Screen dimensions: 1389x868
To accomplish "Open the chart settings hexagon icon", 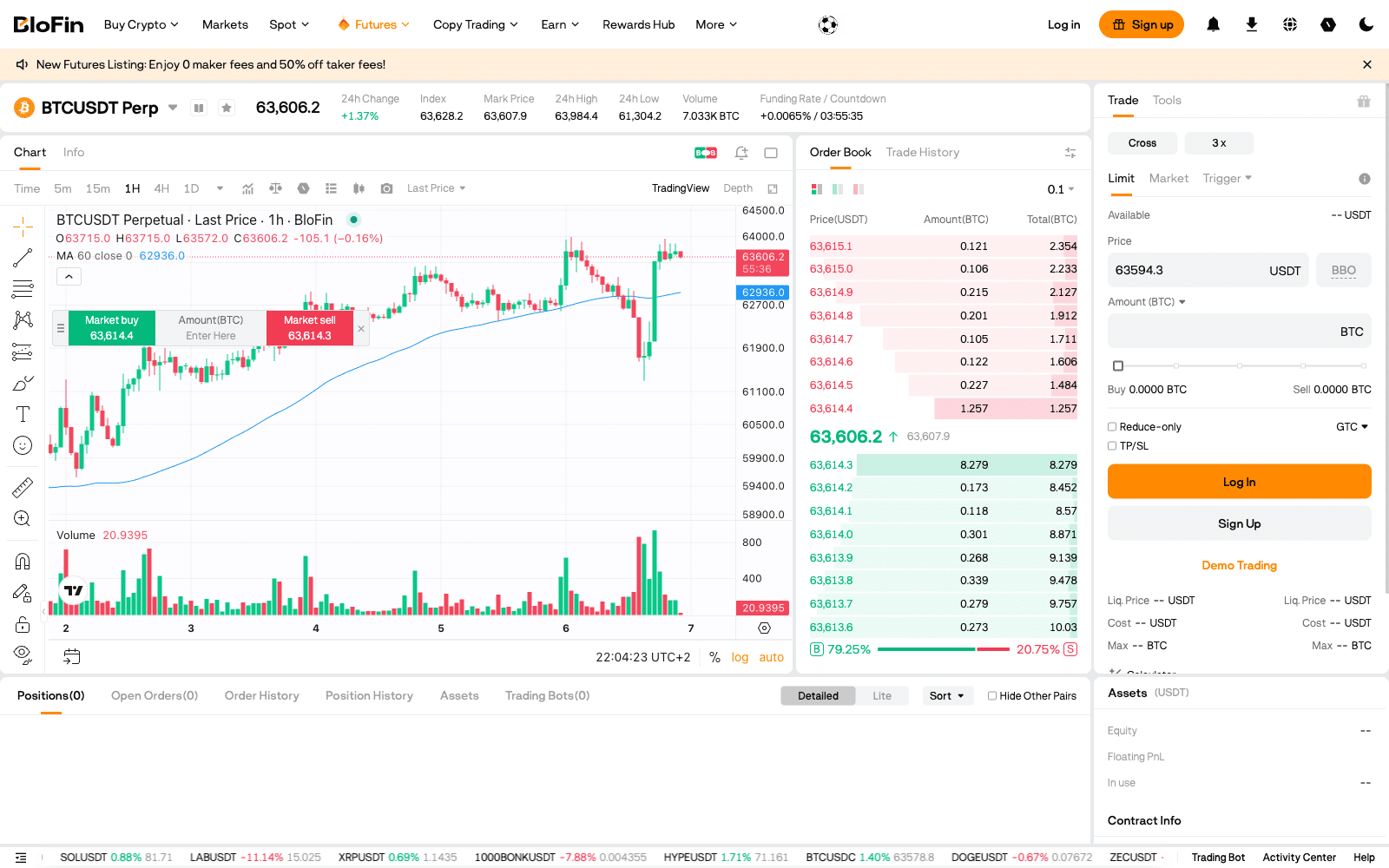I will click(304, 188).
